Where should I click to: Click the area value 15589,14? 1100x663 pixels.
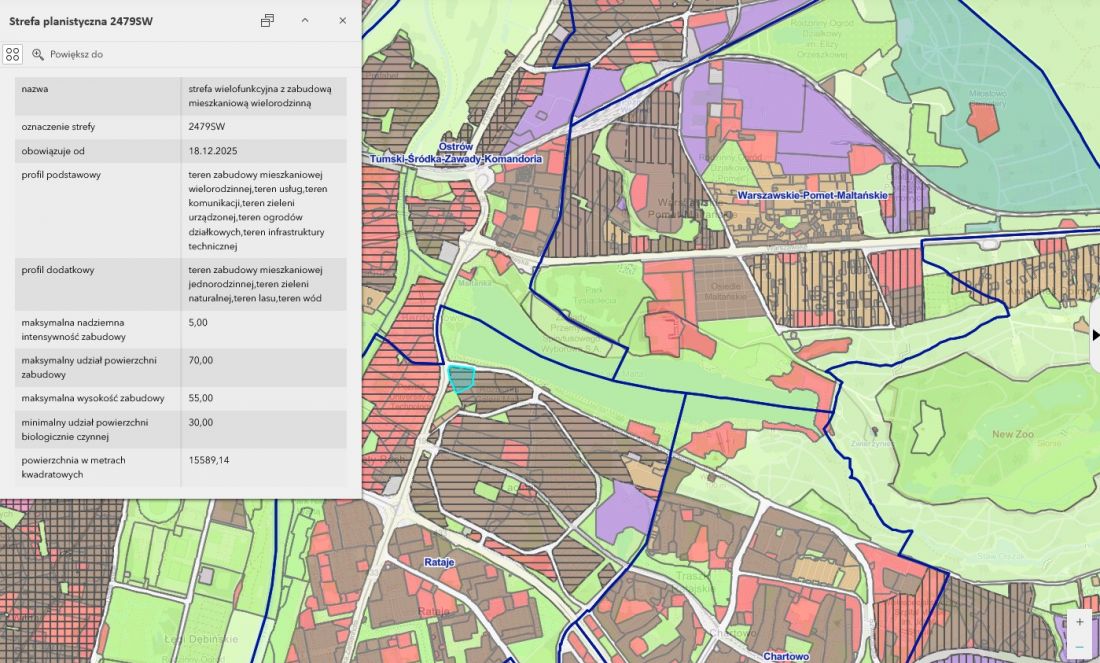208,460
